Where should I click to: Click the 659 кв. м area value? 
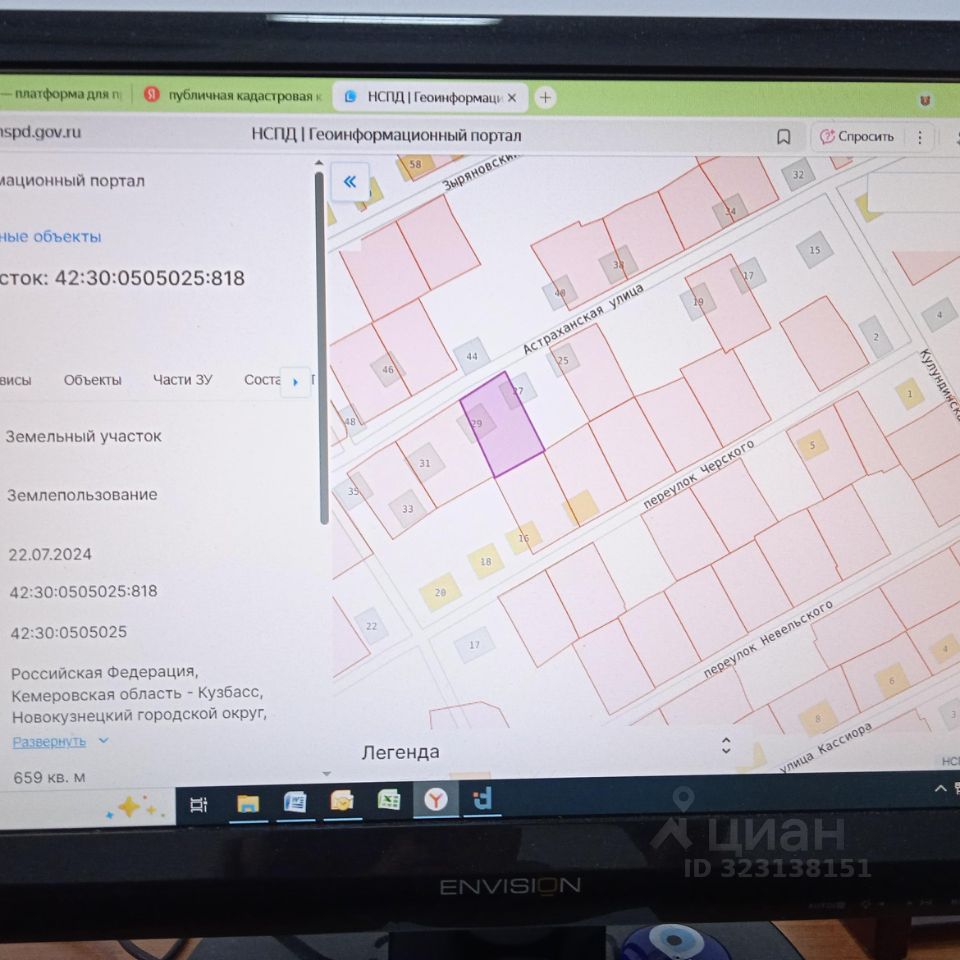pyautogui.click(x=49, y=778)
